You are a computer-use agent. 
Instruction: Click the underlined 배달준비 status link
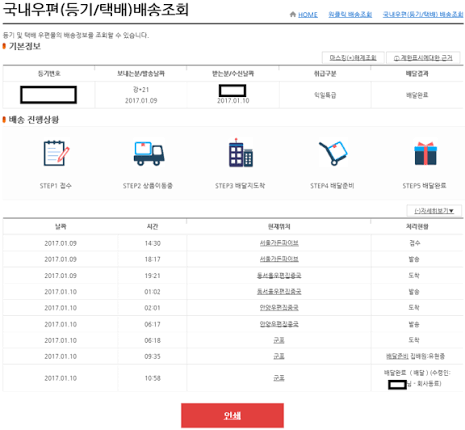pos(397,356)
